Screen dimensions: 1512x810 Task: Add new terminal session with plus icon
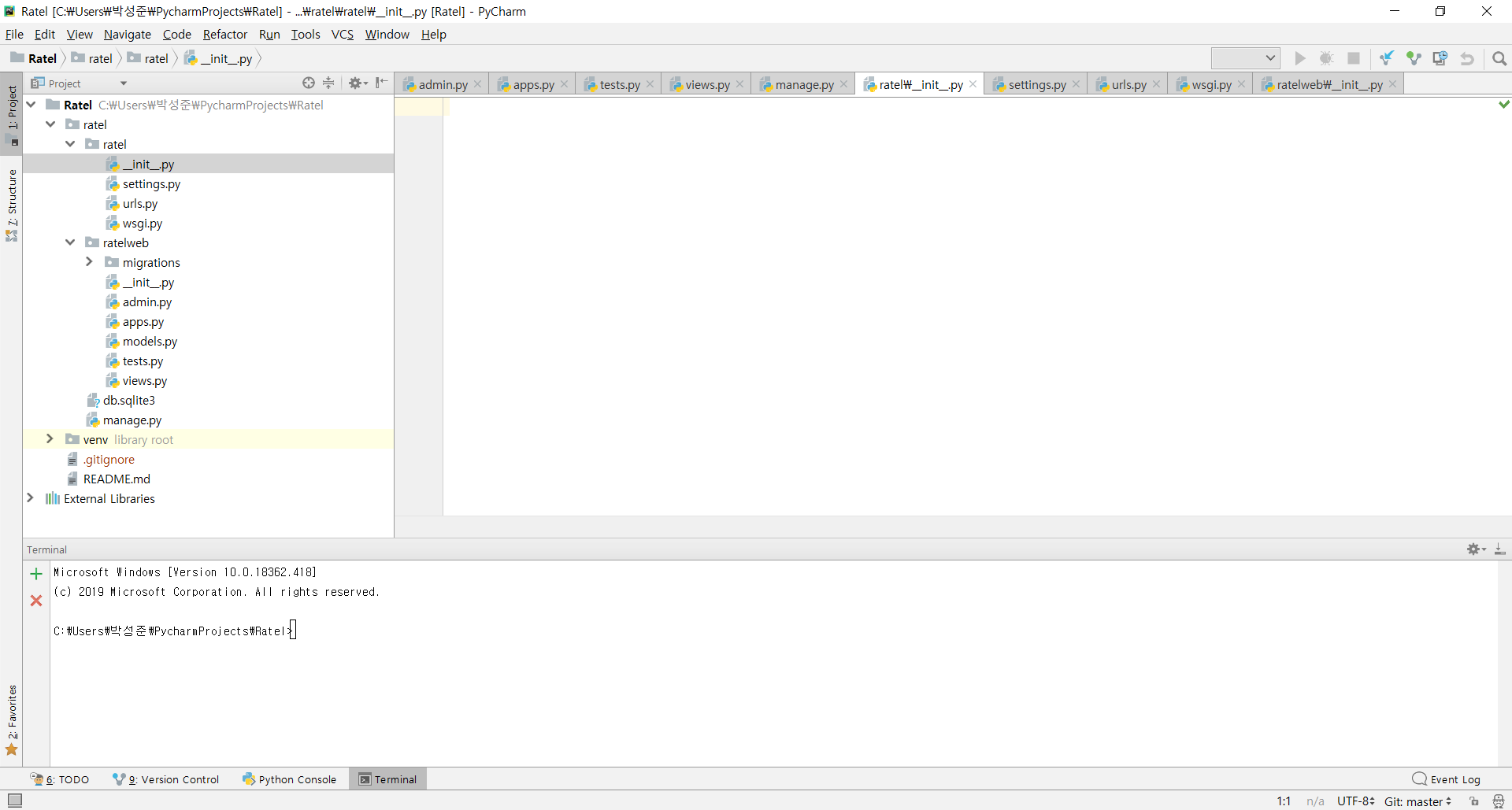point(36,574)
